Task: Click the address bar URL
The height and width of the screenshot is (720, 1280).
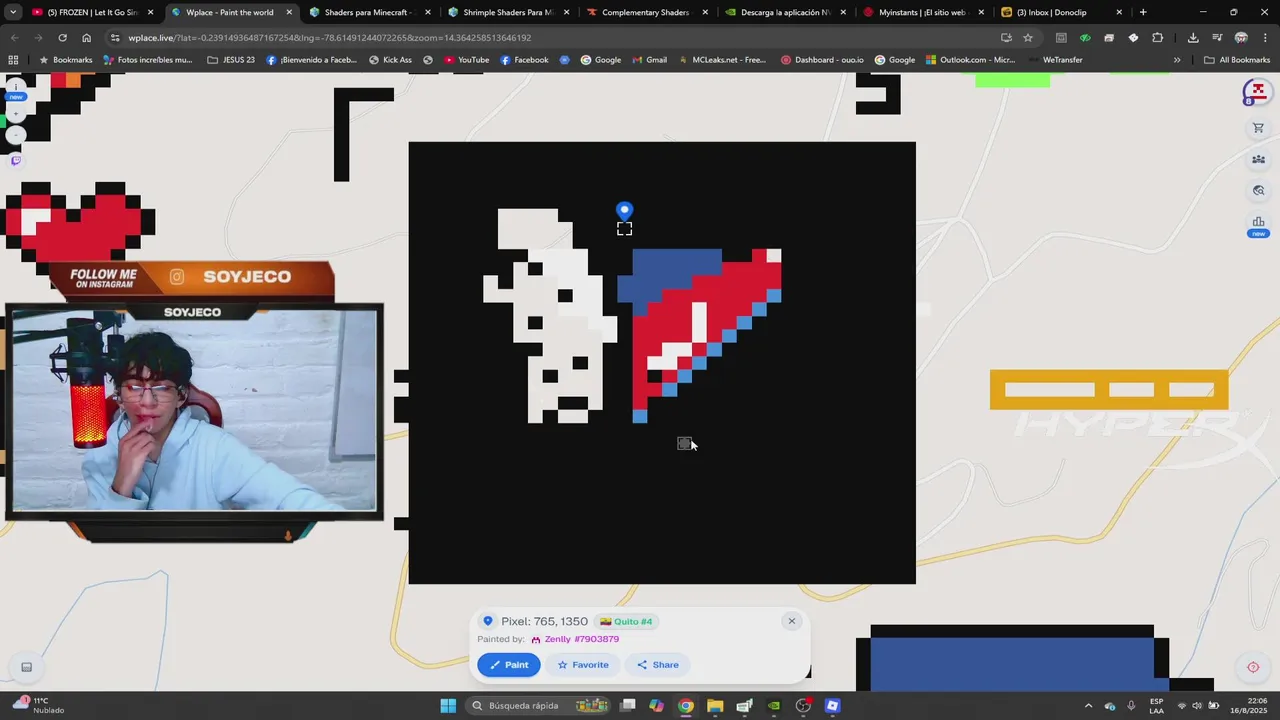Action: point(330,38)
